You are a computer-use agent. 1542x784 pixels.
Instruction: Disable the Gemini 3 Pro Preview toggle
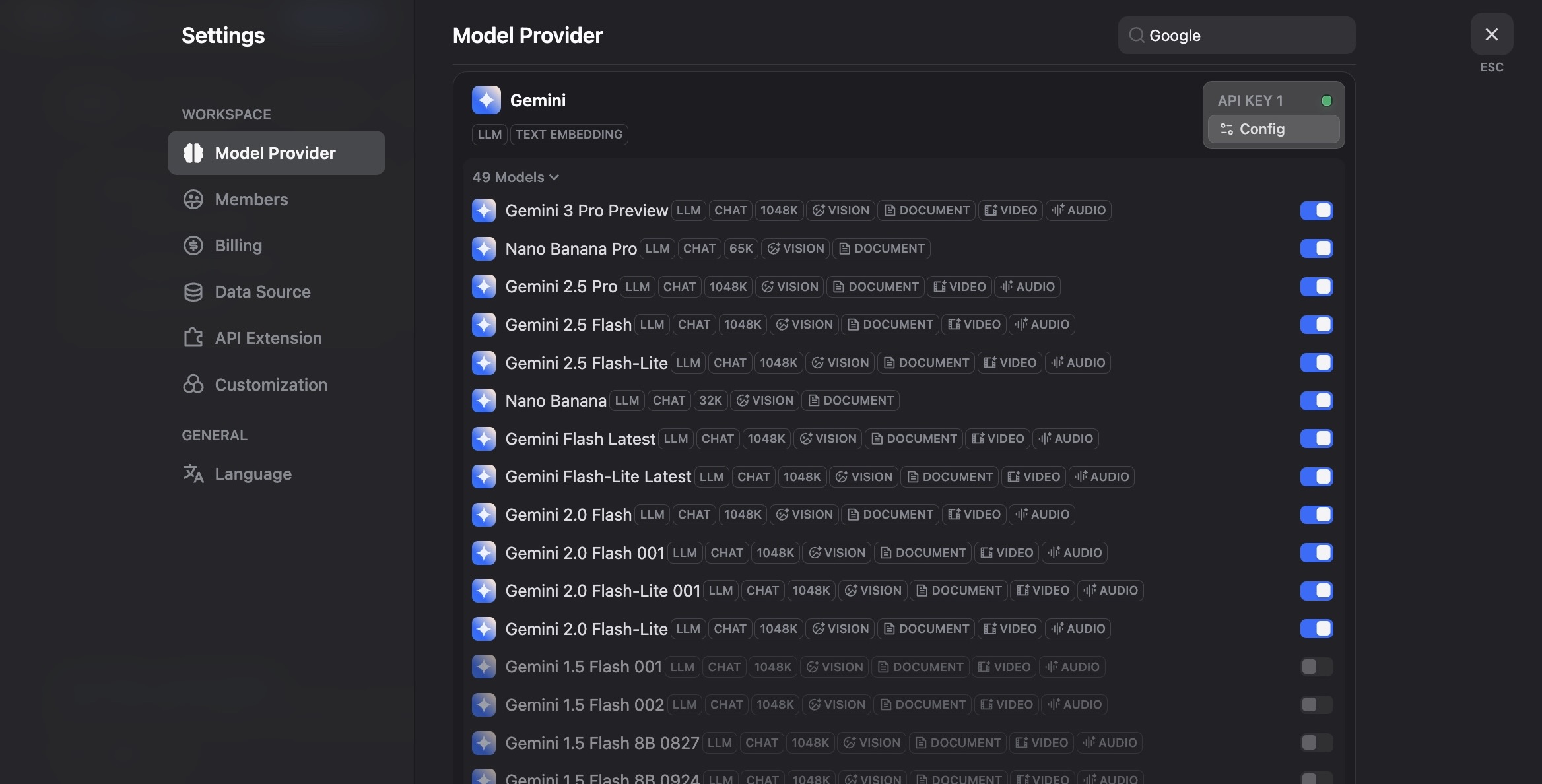(1316, 211)
